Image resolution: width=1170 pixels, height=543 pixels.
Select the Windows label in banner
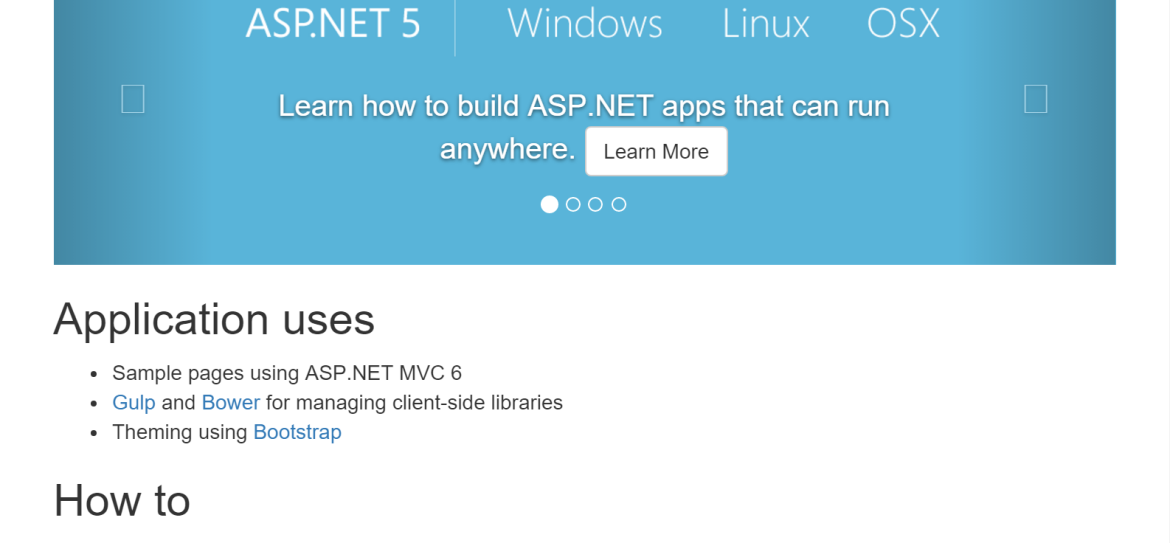coord(585,23)
